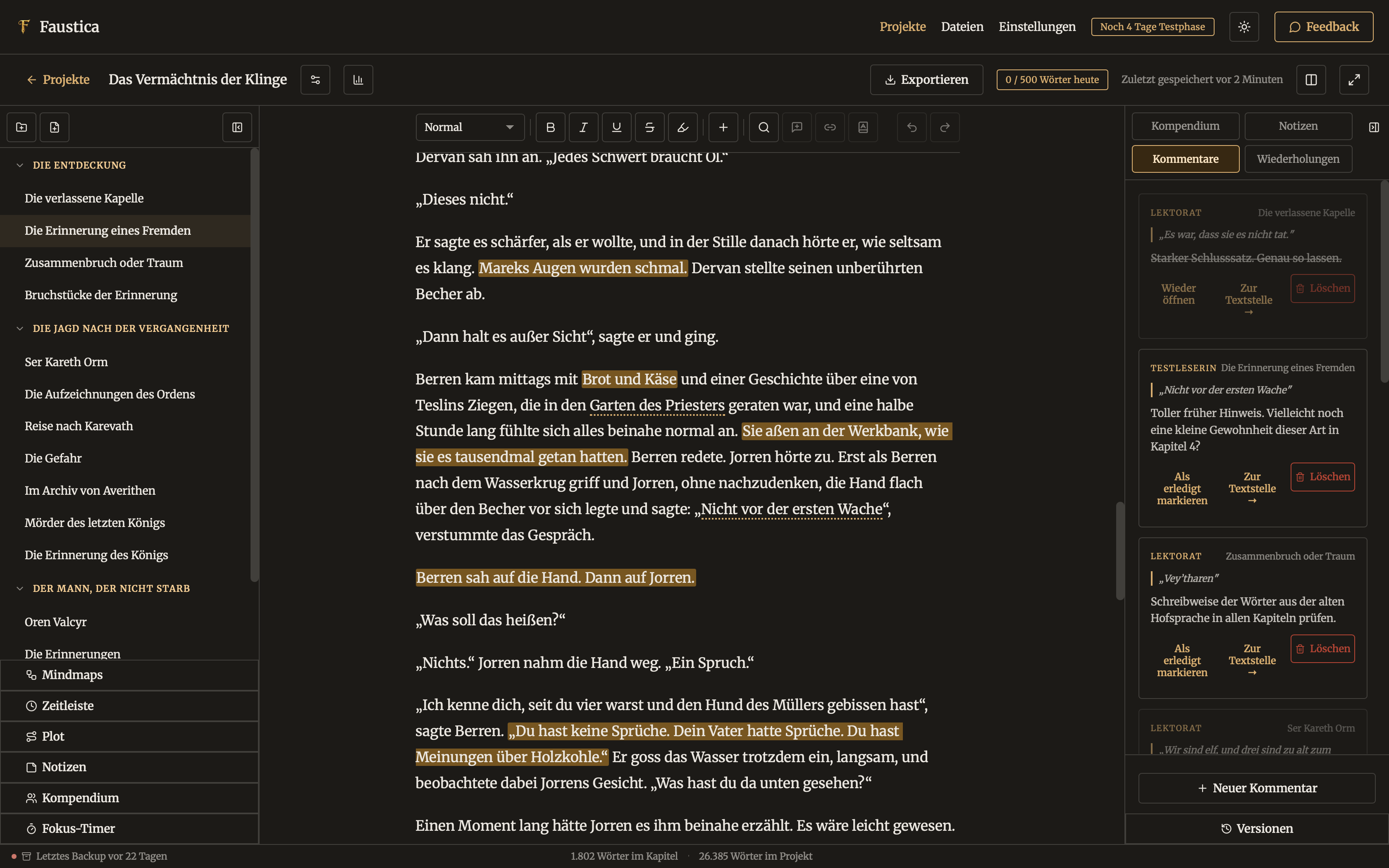Toggle the split view layout
The width and height of the screenshot is (1389, 868).
[1311, 79]
